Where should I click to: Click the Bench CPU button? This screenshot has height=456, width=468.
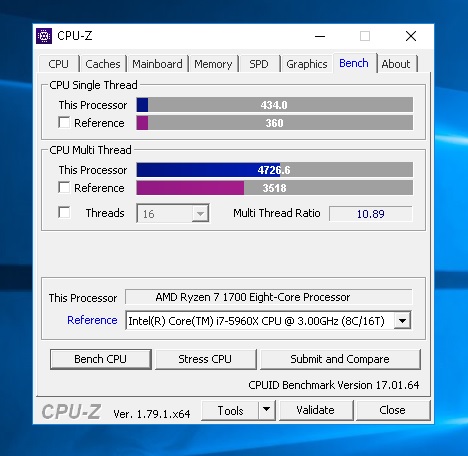101,359
